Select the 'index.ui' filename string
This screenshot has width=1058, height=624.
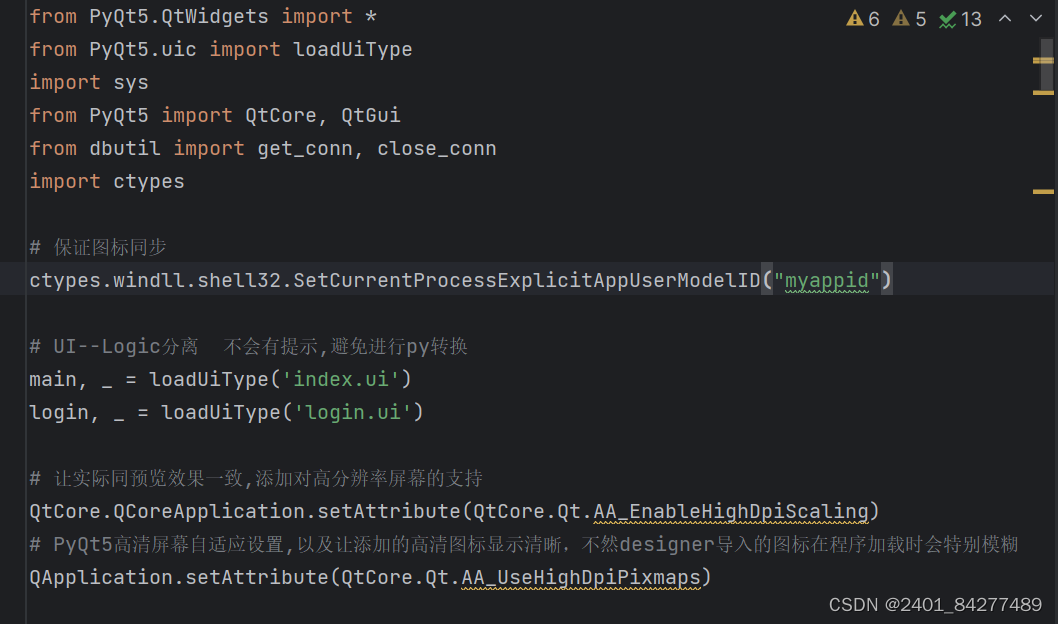tap(341, 379)
